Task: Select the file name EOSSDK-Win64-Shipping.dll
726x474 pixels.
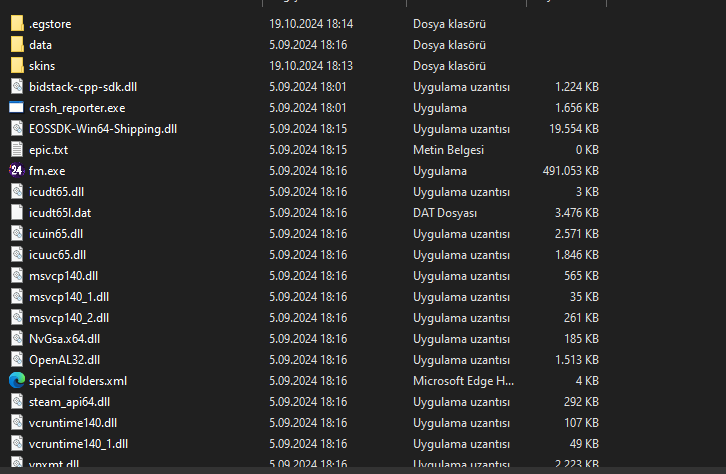Action: click(103, 129)
